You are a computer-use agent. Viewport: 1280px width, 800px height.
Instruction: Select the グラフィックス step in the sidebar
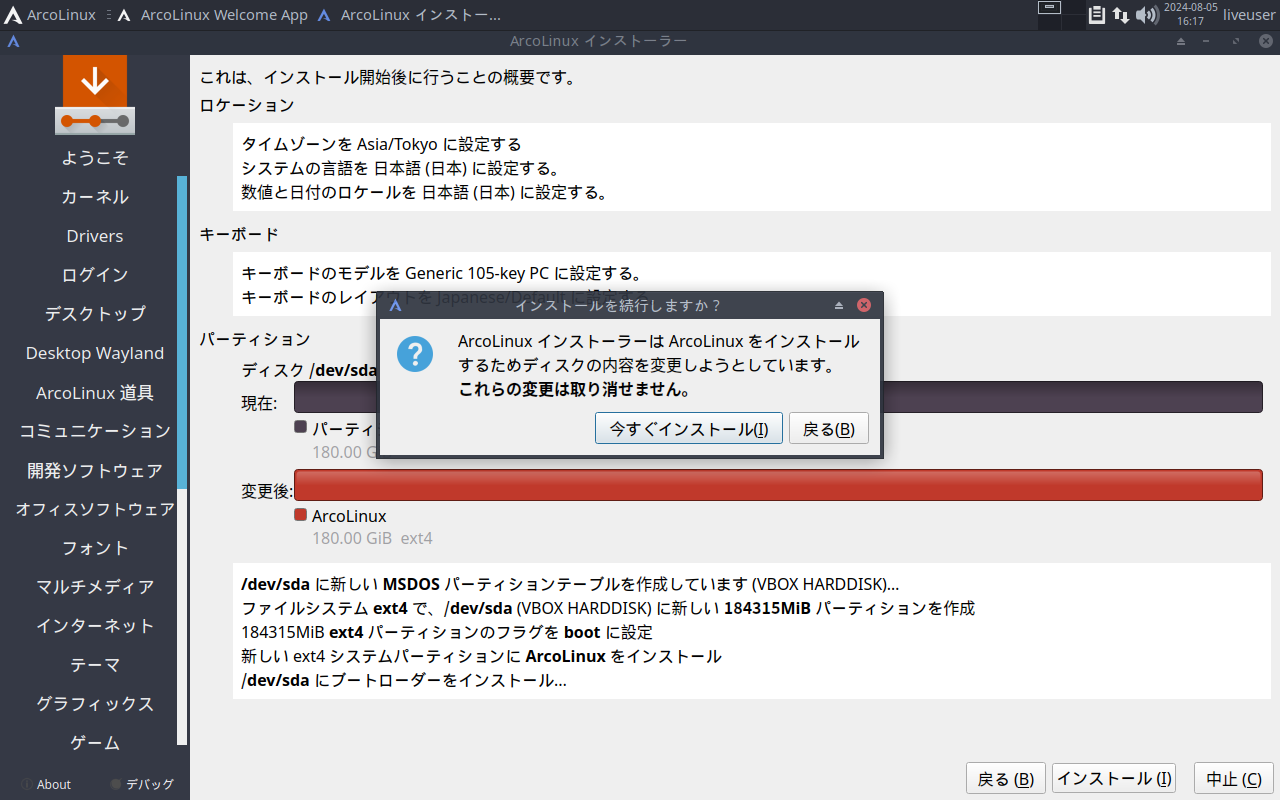(x=95, y=704)
